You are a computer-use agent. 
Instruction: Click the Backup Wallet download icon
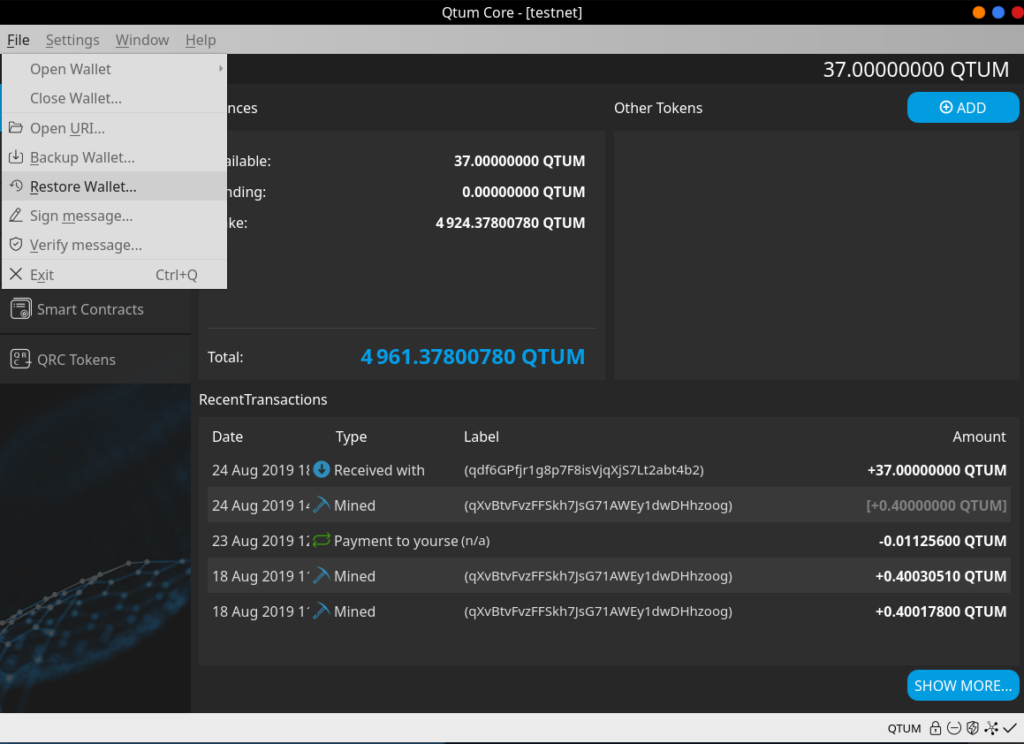tap(16, 157)
